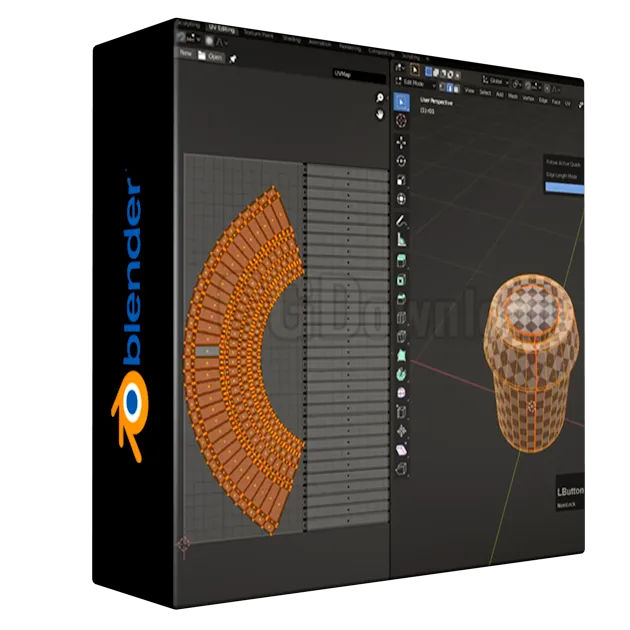Open the Mesh menu

[x=513, y=96]
